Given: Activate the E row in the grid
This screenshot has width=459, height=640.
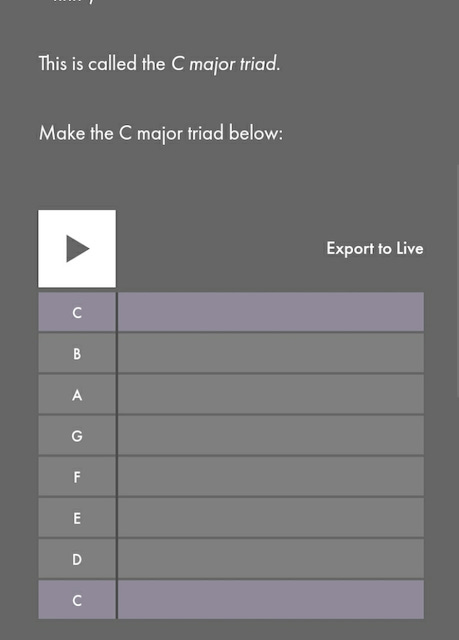Looking at the screenshot, I should pyautogui.click(x=271, y=518).
